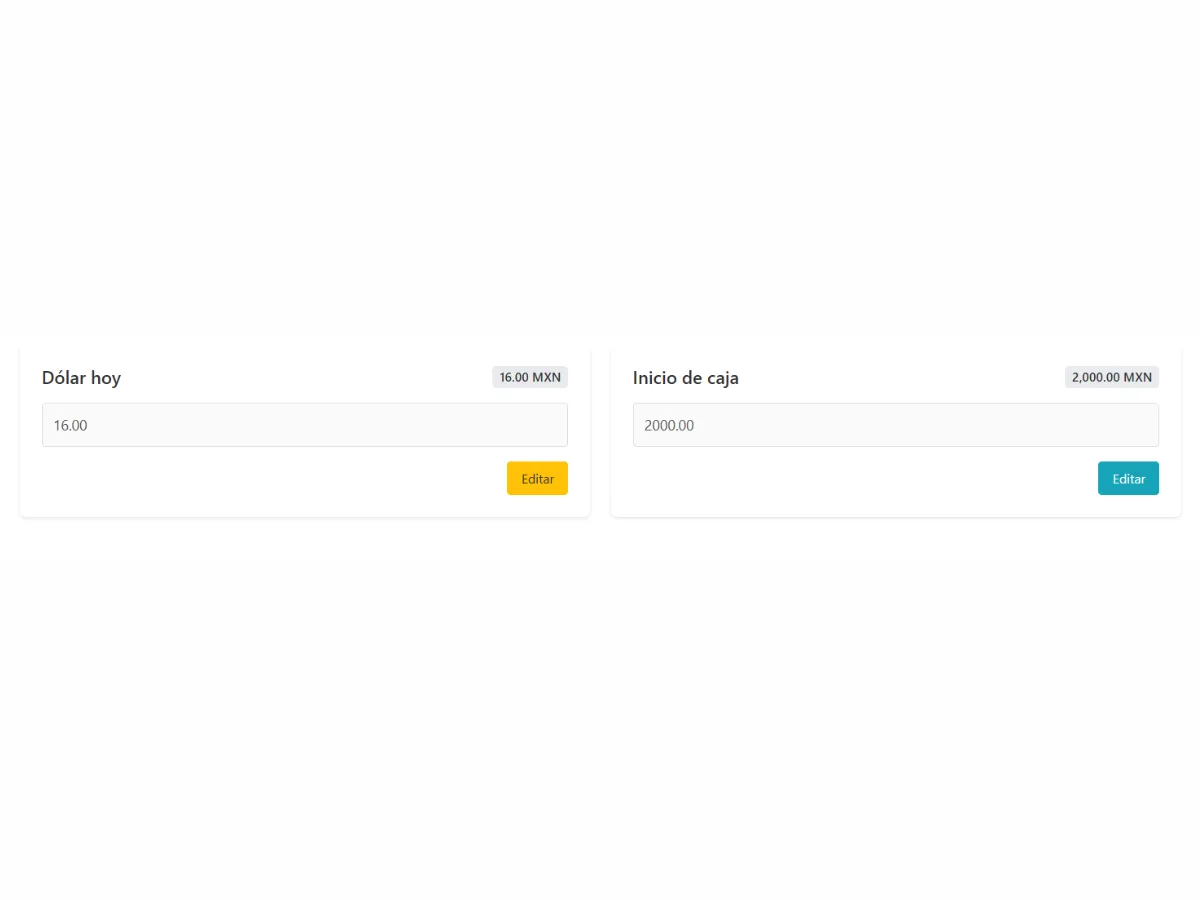Click the field showing 16.00

click(x=305, y=425)
